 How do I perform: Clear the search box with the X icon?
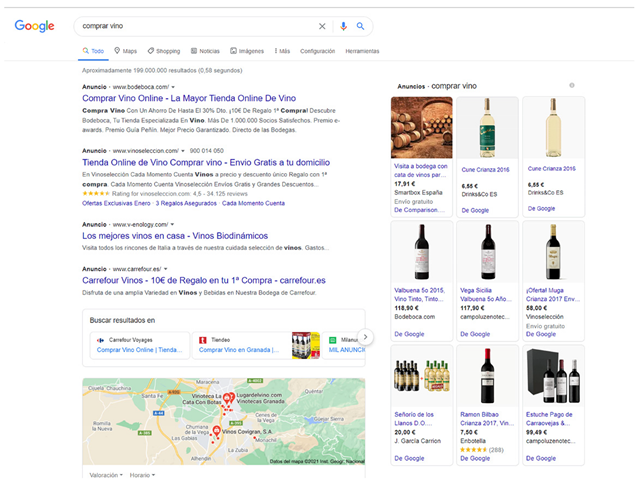[x=322, y=26]
